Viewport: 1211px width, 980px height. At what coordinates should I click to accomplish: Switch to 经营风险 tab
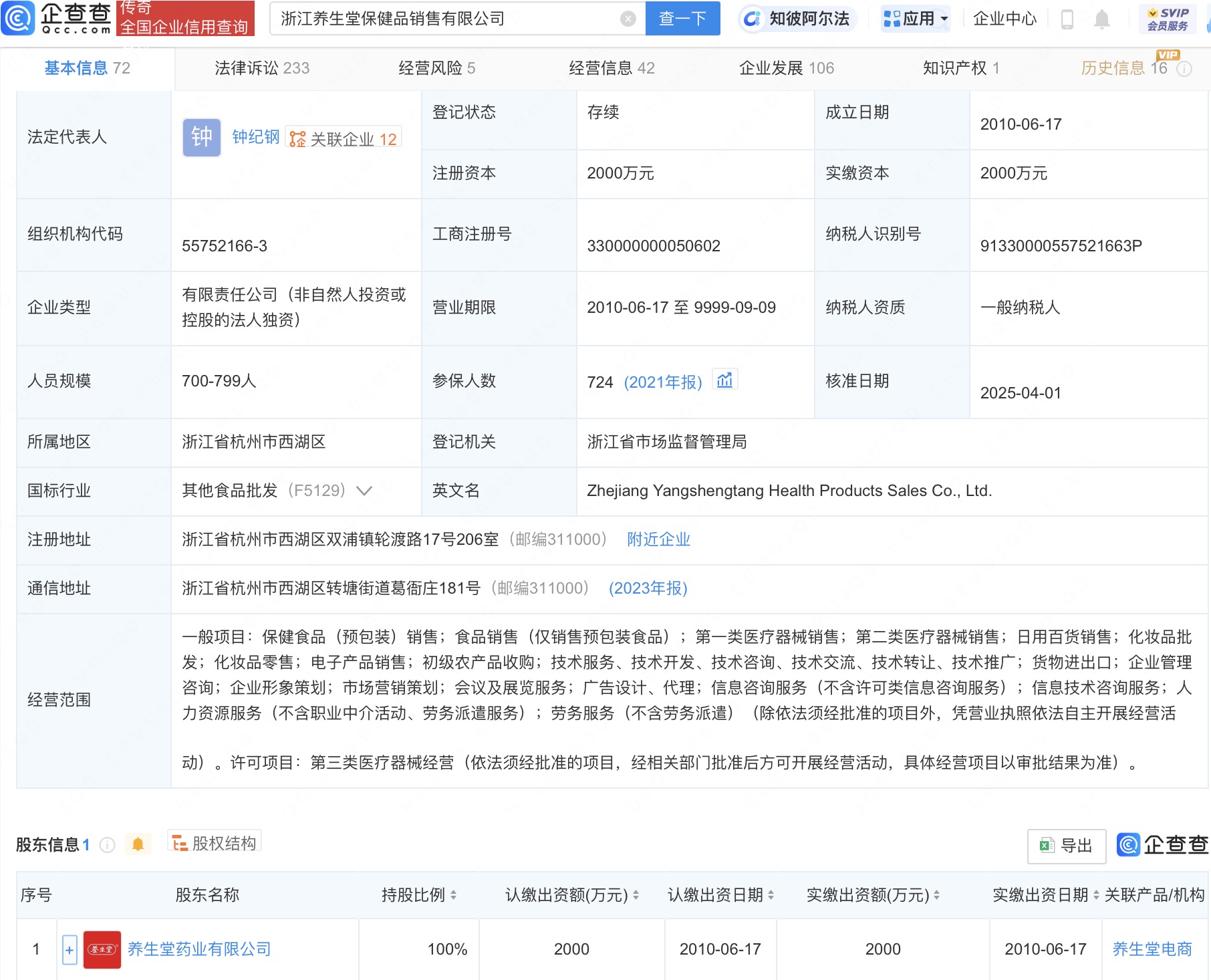coord(436,68)
